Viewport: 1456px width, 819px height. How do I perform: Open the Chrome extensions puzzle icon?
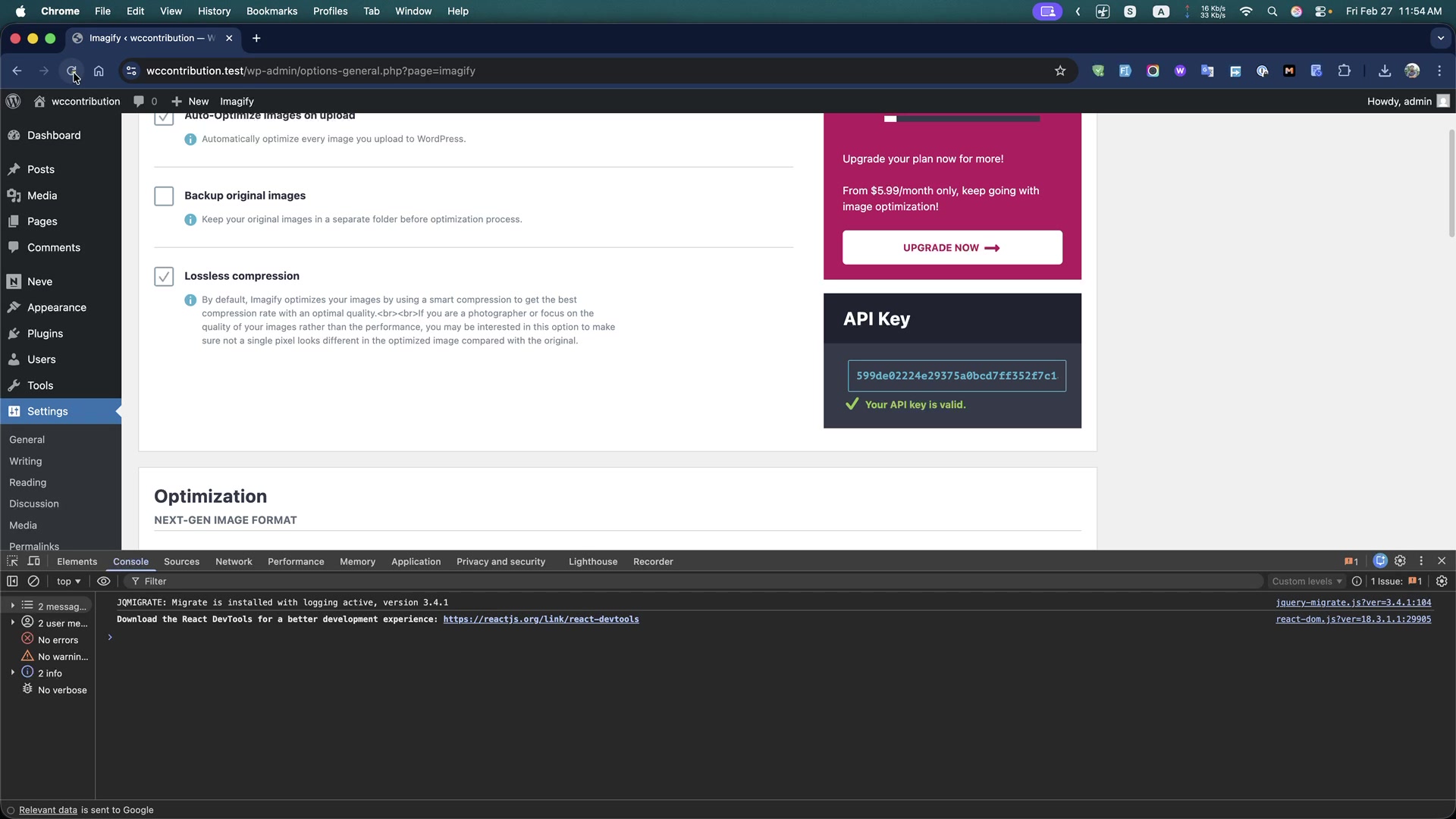(x=1344, y=71)
